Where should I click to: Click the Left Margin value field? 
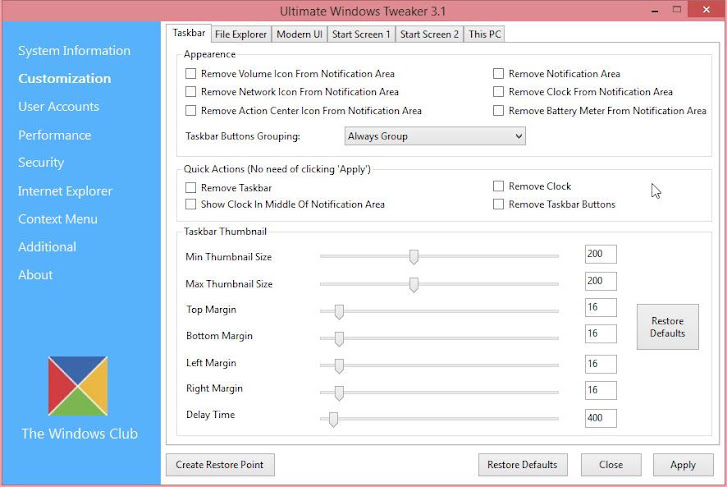(601, 364)
